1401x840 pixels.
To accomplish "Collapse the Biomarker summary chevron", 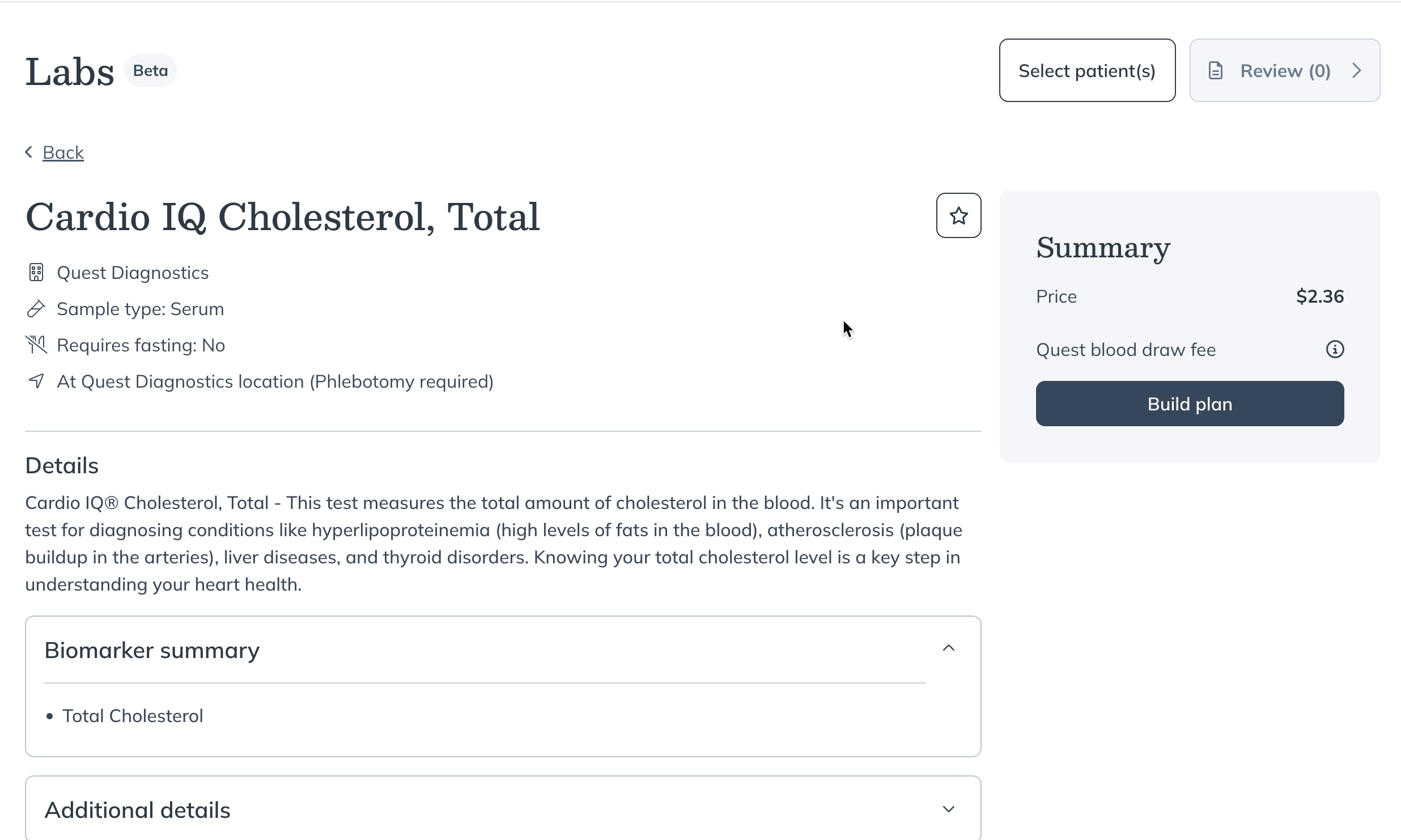I will pyautogui.click(x=948, y=648).
